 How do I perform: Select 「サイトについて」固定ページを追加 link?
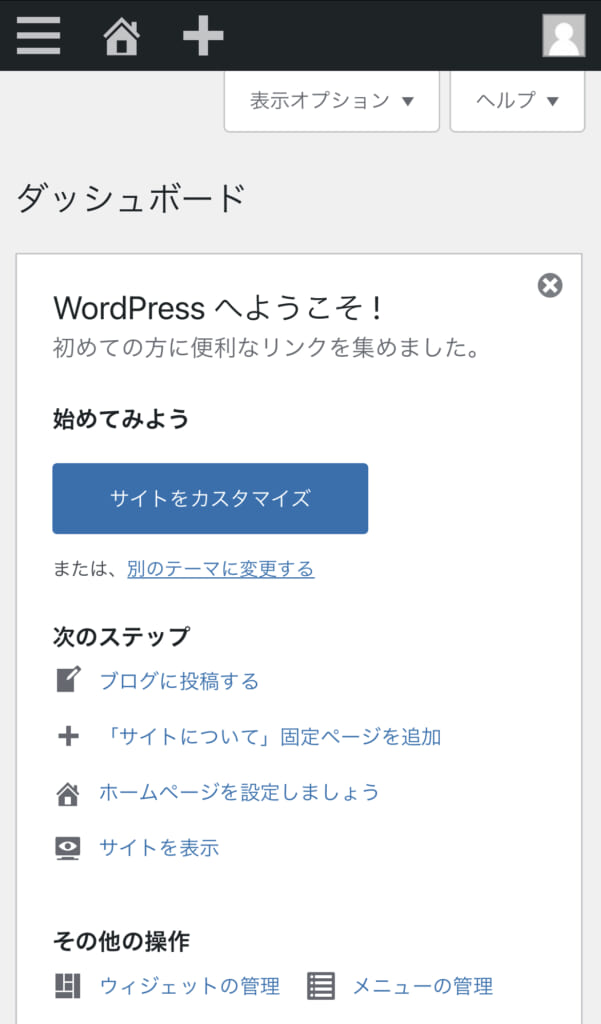click(x=272, y=737)
